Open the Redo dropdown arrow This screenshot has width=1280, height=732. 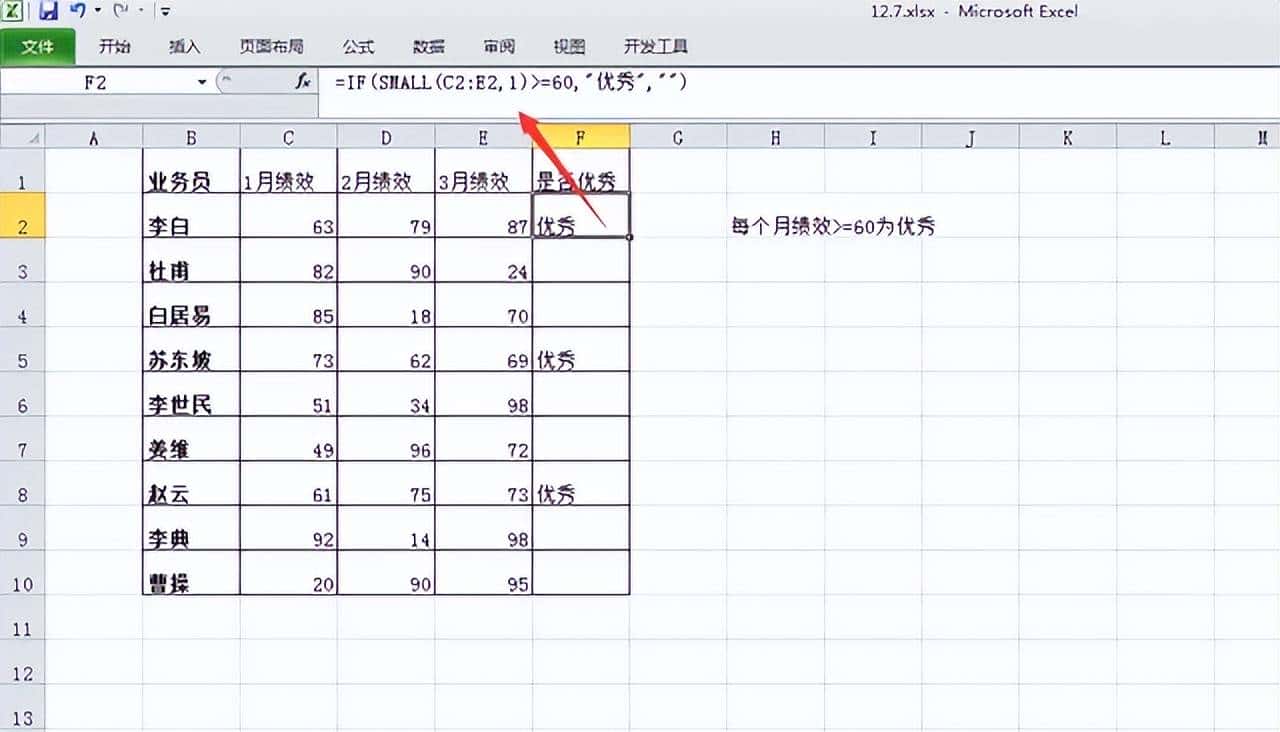point(141,10)
